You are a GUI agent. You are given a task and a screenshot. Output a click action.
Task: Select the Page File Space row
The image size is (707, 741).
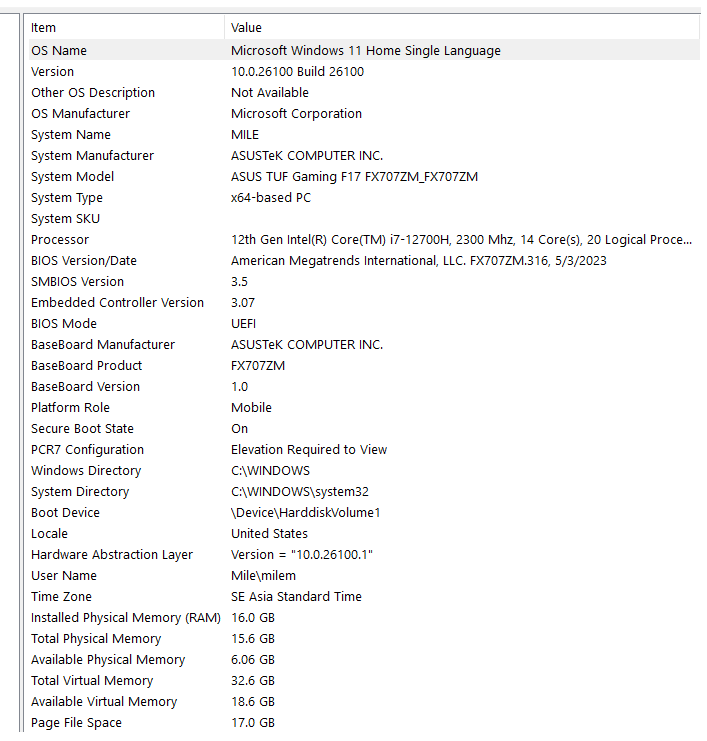[364, 722]
